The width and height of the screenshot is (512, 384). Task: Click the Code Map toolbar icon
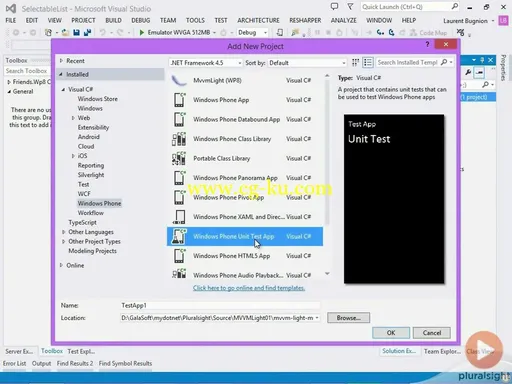pyautogui.click(x=414, y=32)
